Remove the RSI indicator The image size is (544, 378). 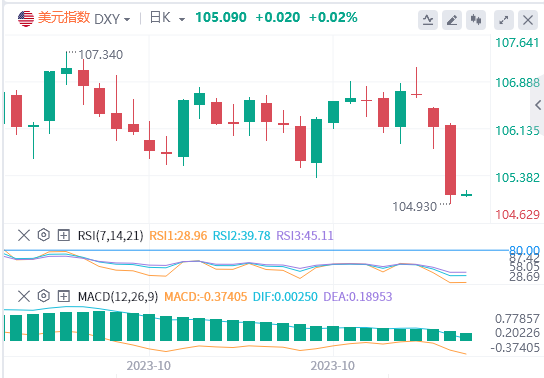(24, 235)
